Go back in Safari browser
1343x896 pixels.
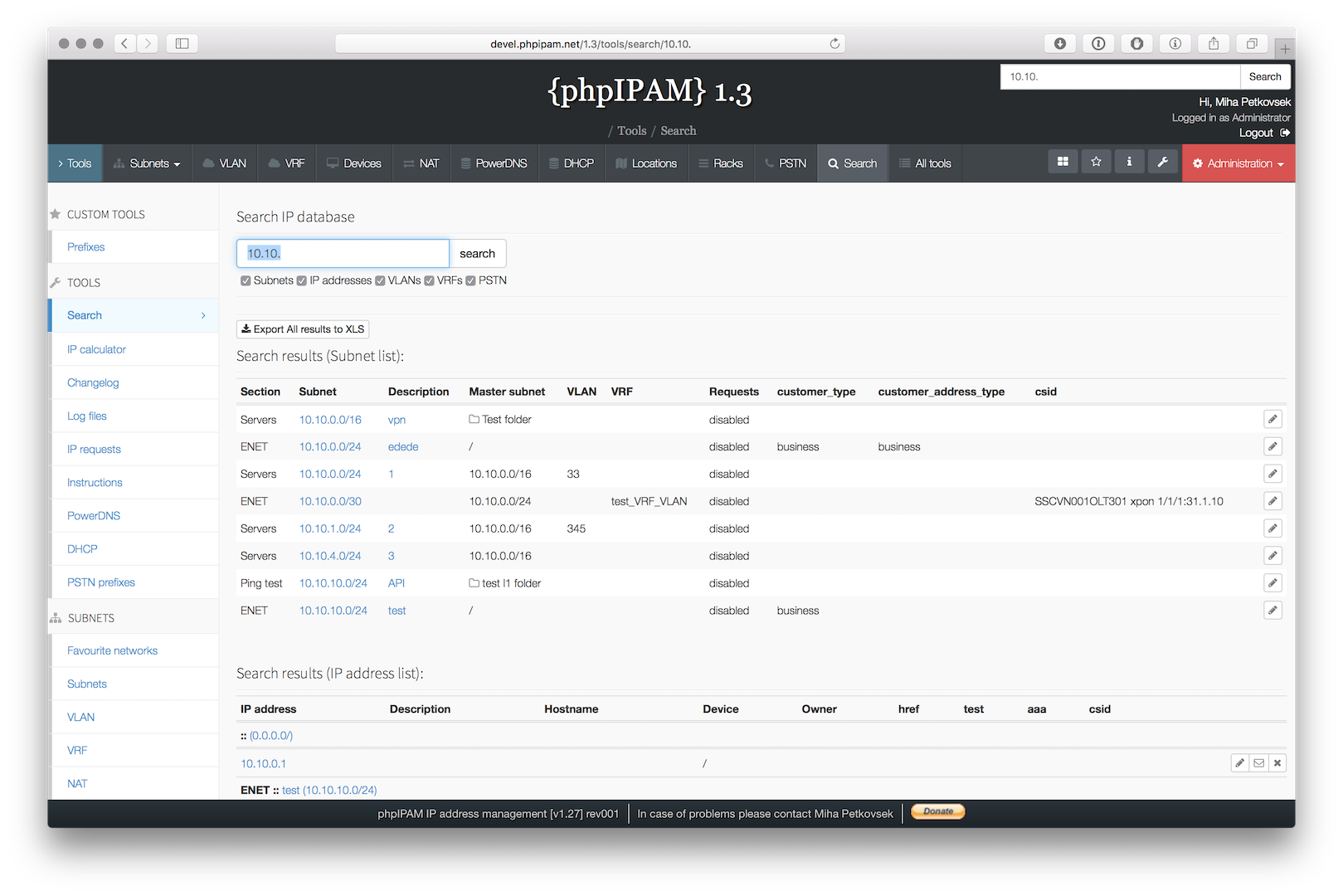124,43
